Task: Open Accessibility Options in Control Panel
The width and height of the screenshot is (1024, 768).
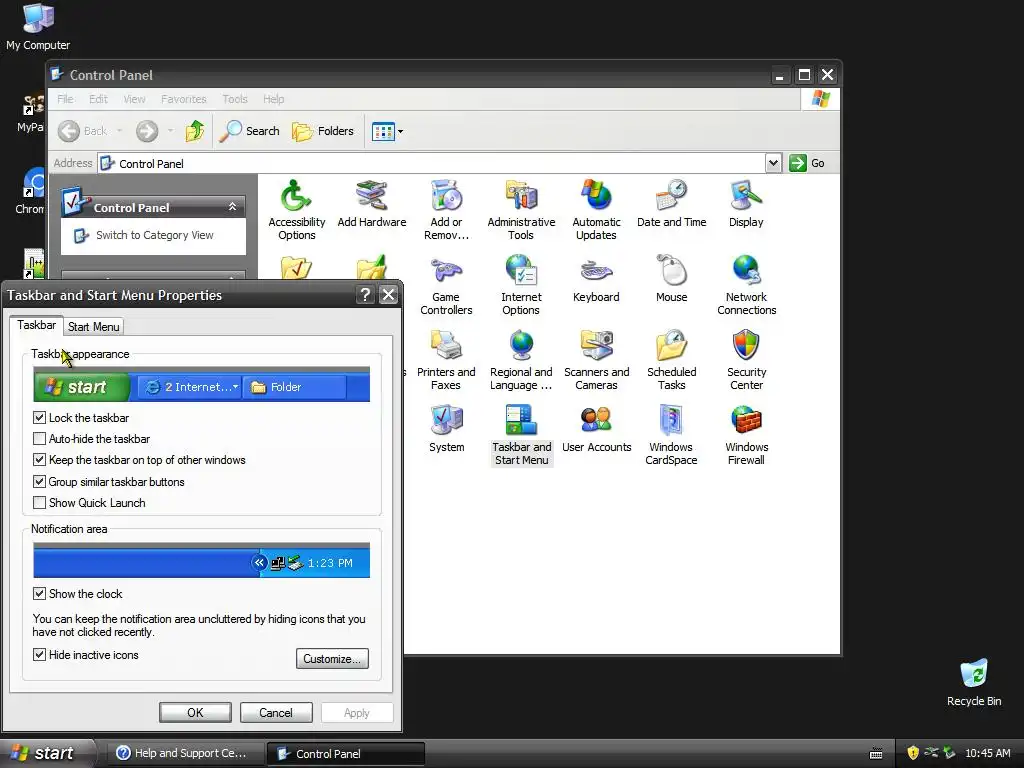Action: (296, 210)
